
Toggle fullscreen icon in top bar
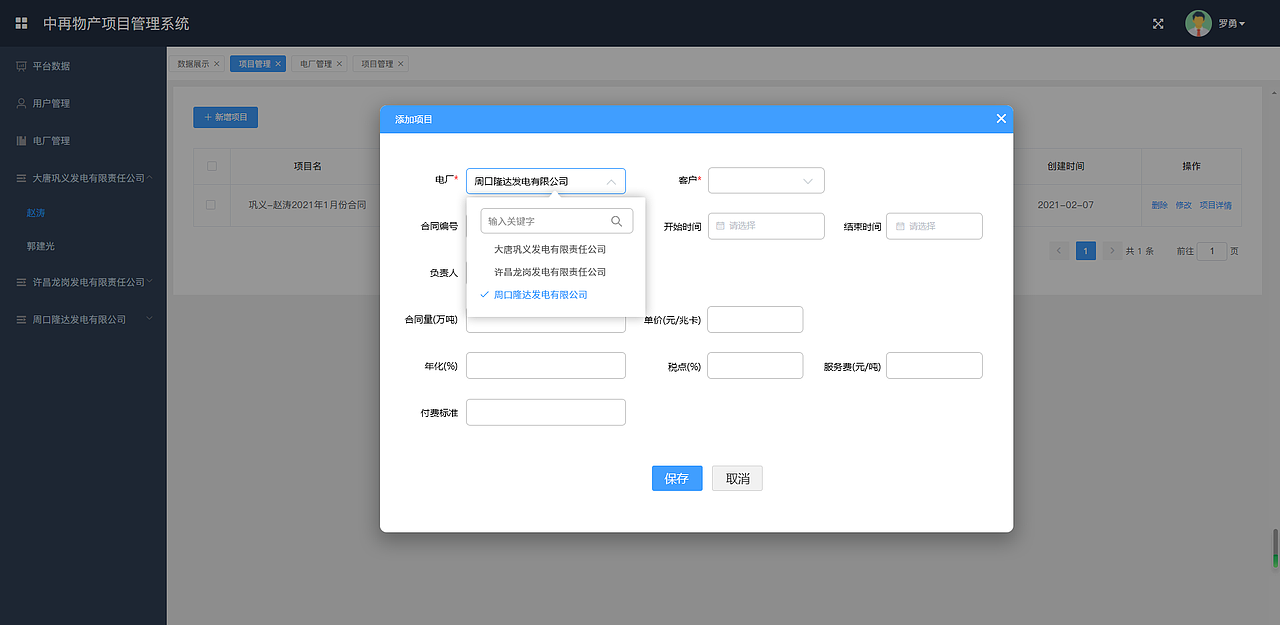click(1158, 24)
